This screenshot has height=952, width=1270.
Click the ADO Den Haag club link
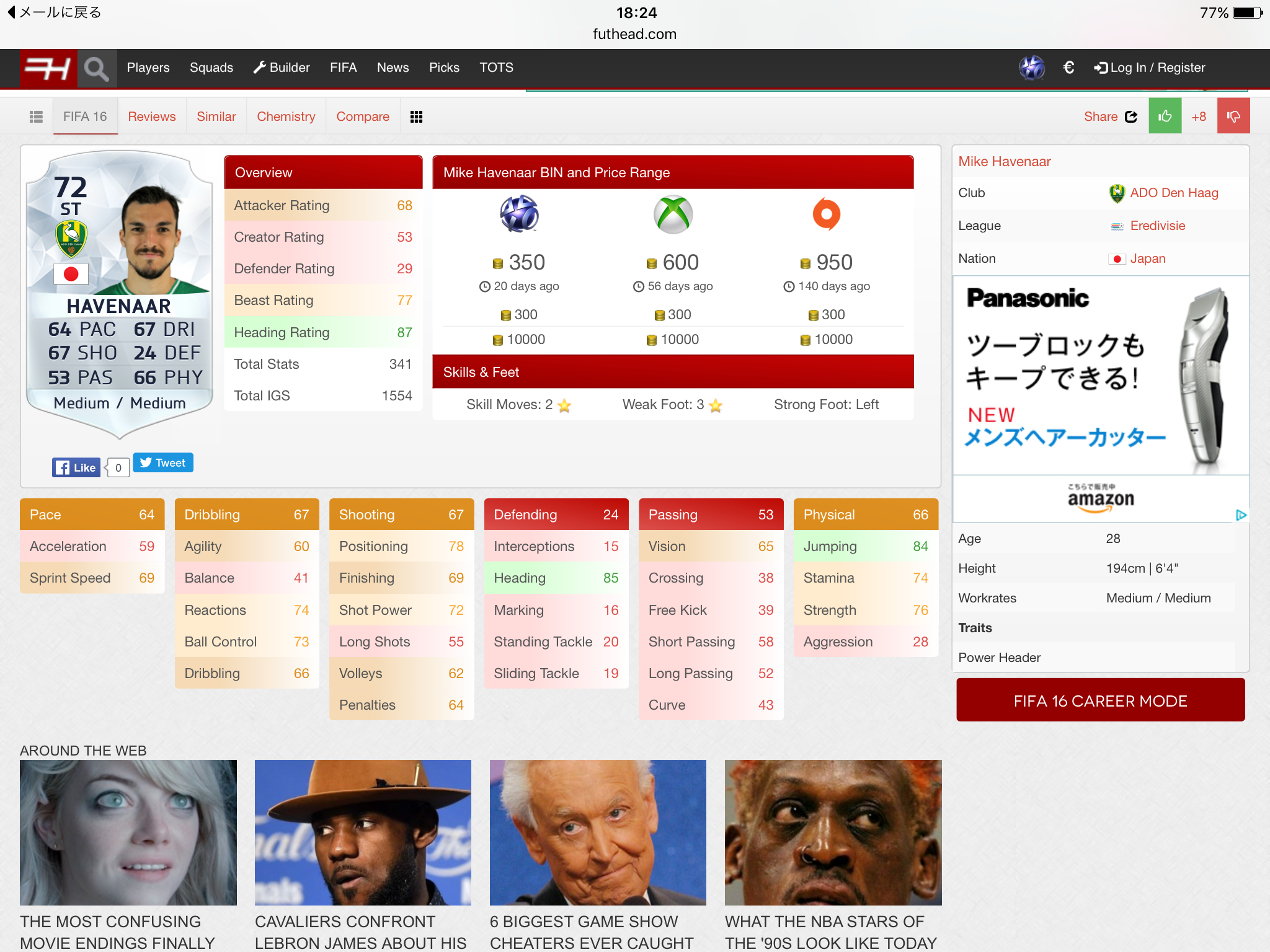pyautogui.click(x=1174, y=193)
